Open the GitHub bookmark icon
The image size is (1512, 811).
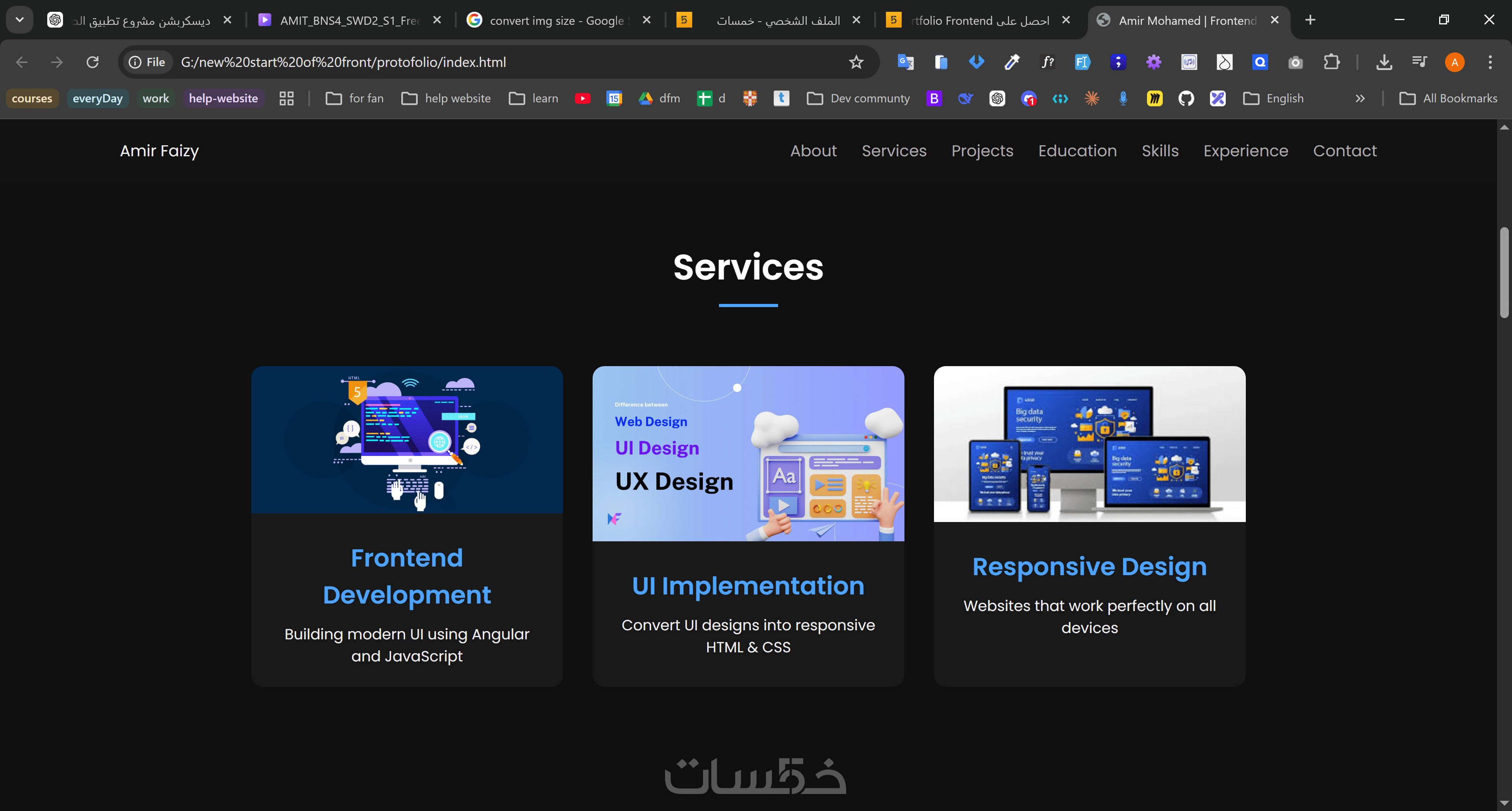(1186, 98)
